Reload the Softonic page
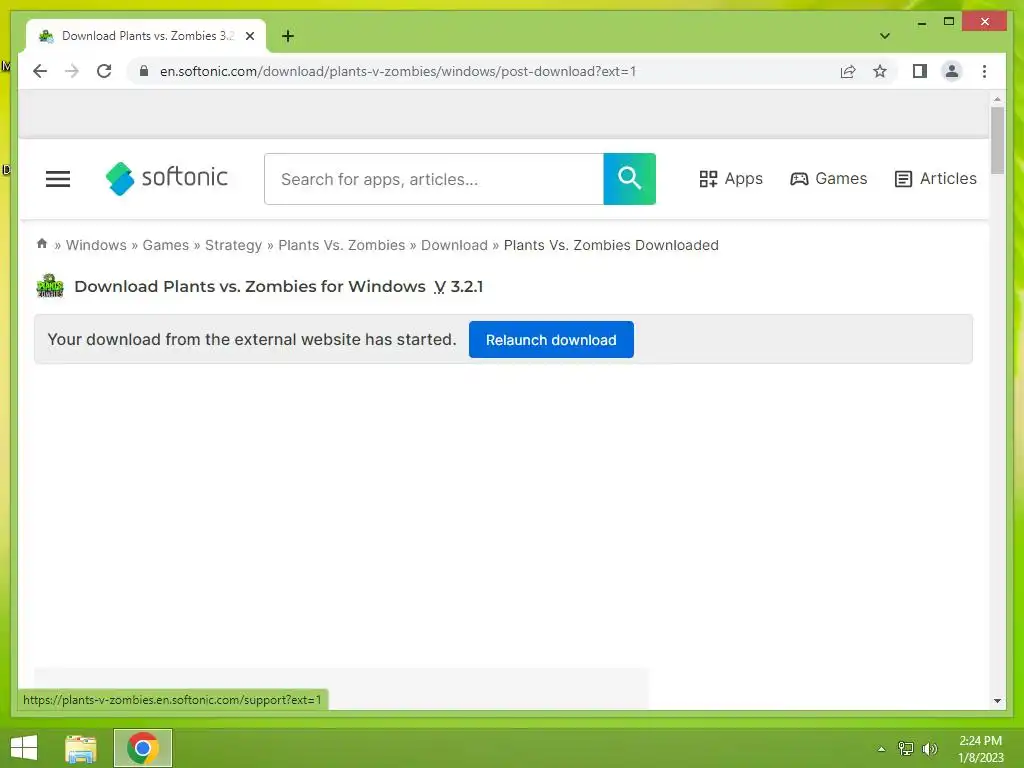Viewport: 1024px width, 768px height. point(104,71)
